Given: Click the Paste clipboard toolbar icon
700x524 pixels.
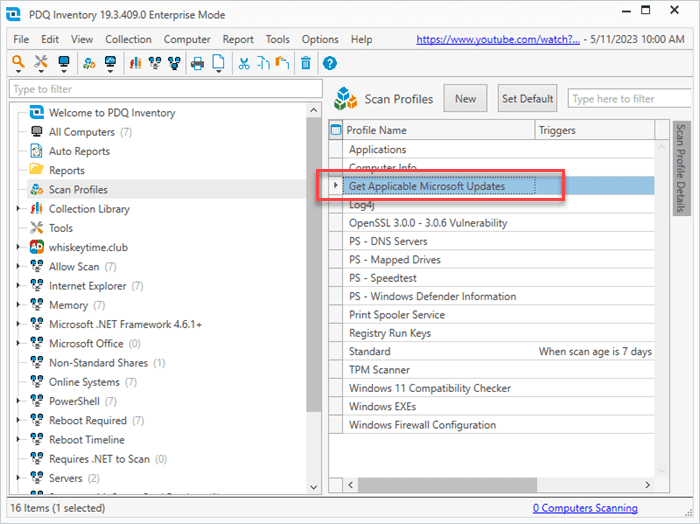Looking at the screenshot, I should (282, 63).
